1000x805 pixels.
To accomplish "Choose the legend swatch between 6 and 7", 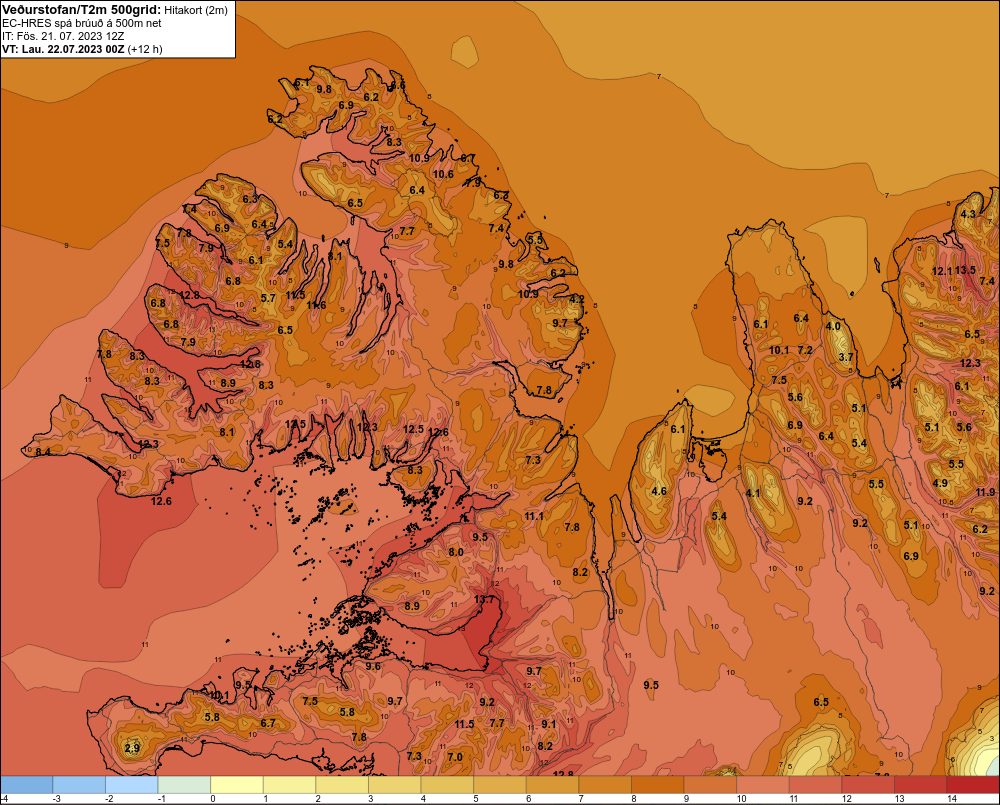I will 552,785.
